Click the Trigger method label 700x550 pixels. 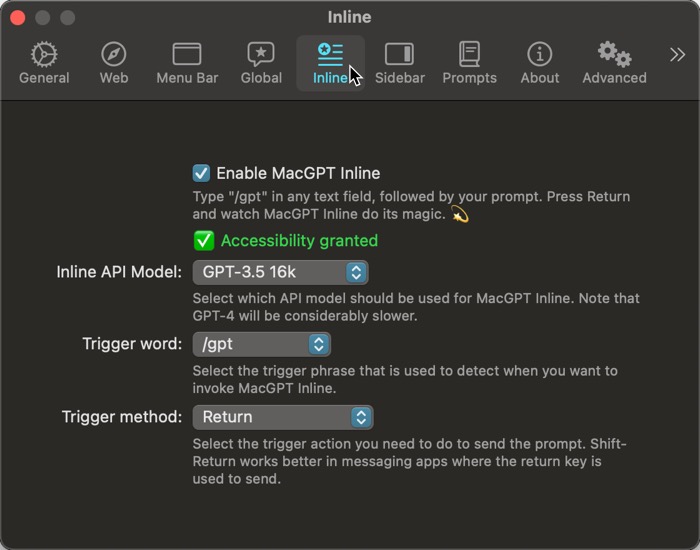[x=122, y=417]
